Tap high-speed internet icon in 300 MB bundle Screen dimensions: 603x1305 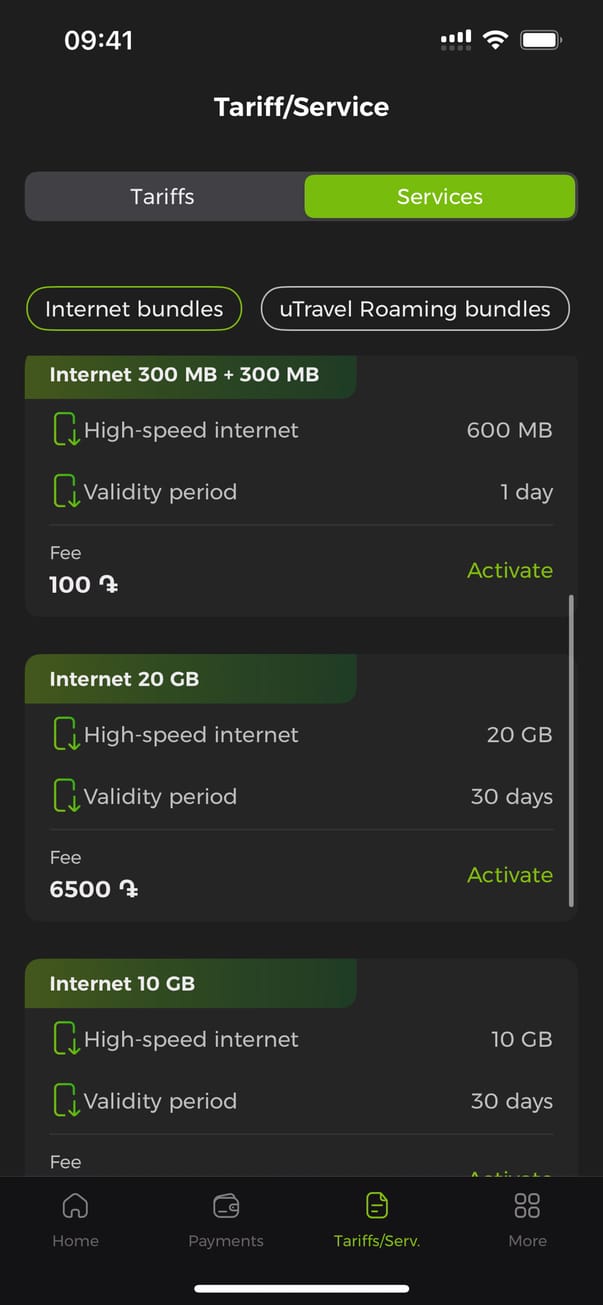66,431
